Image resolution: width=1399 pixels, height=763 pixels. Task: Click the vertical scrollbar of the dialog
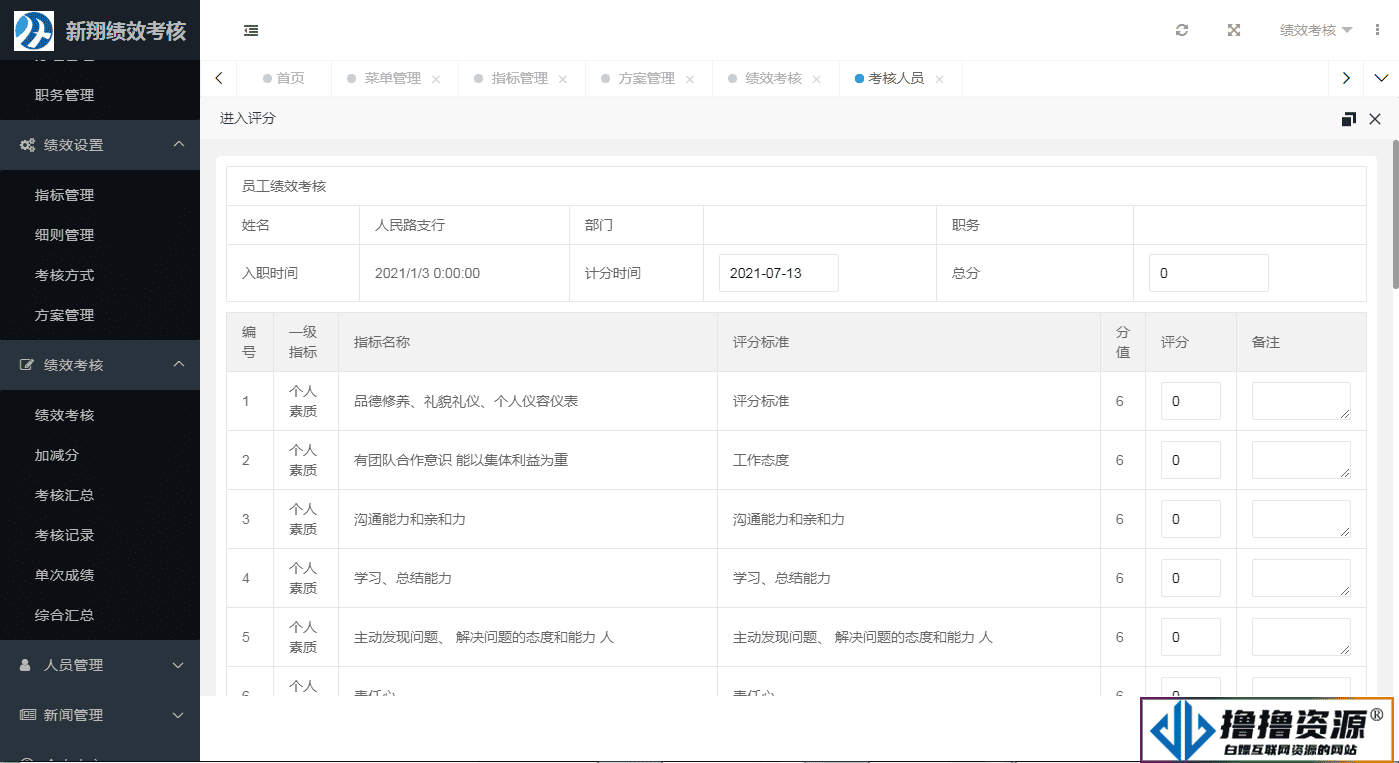tap(1394, 215)
